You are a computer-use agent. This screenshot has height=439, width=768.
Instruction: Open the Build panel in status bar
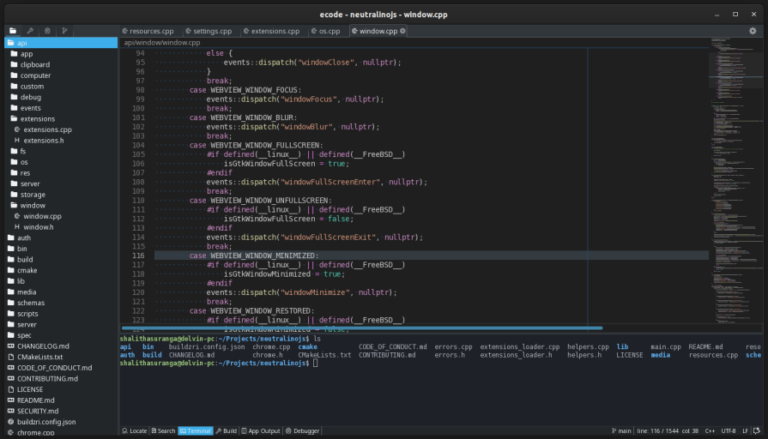226,431
